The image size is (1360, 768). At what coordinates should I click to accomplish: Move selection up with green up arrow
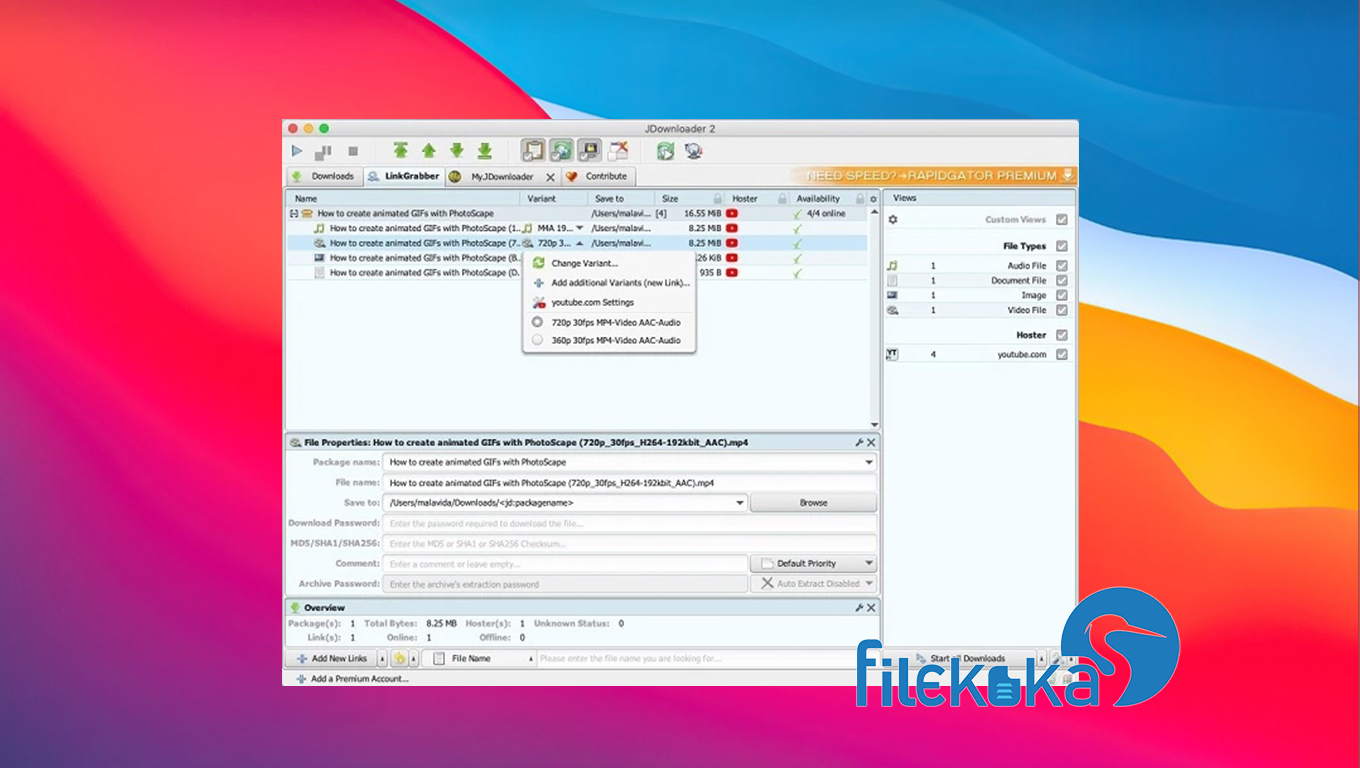[x=428, y=151]
